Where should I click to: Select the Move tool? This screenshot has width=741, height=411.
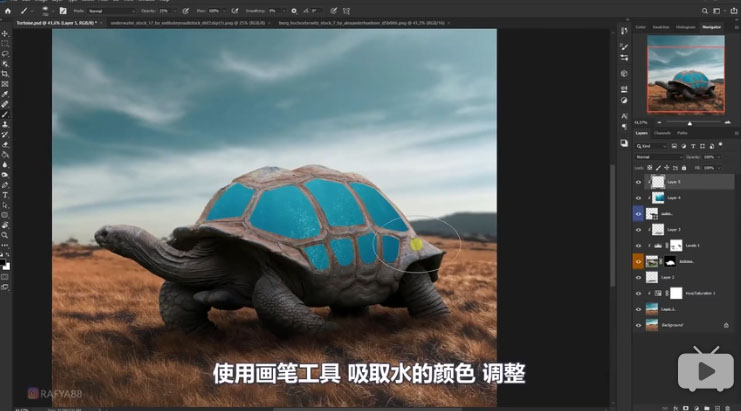click(5, 34)
